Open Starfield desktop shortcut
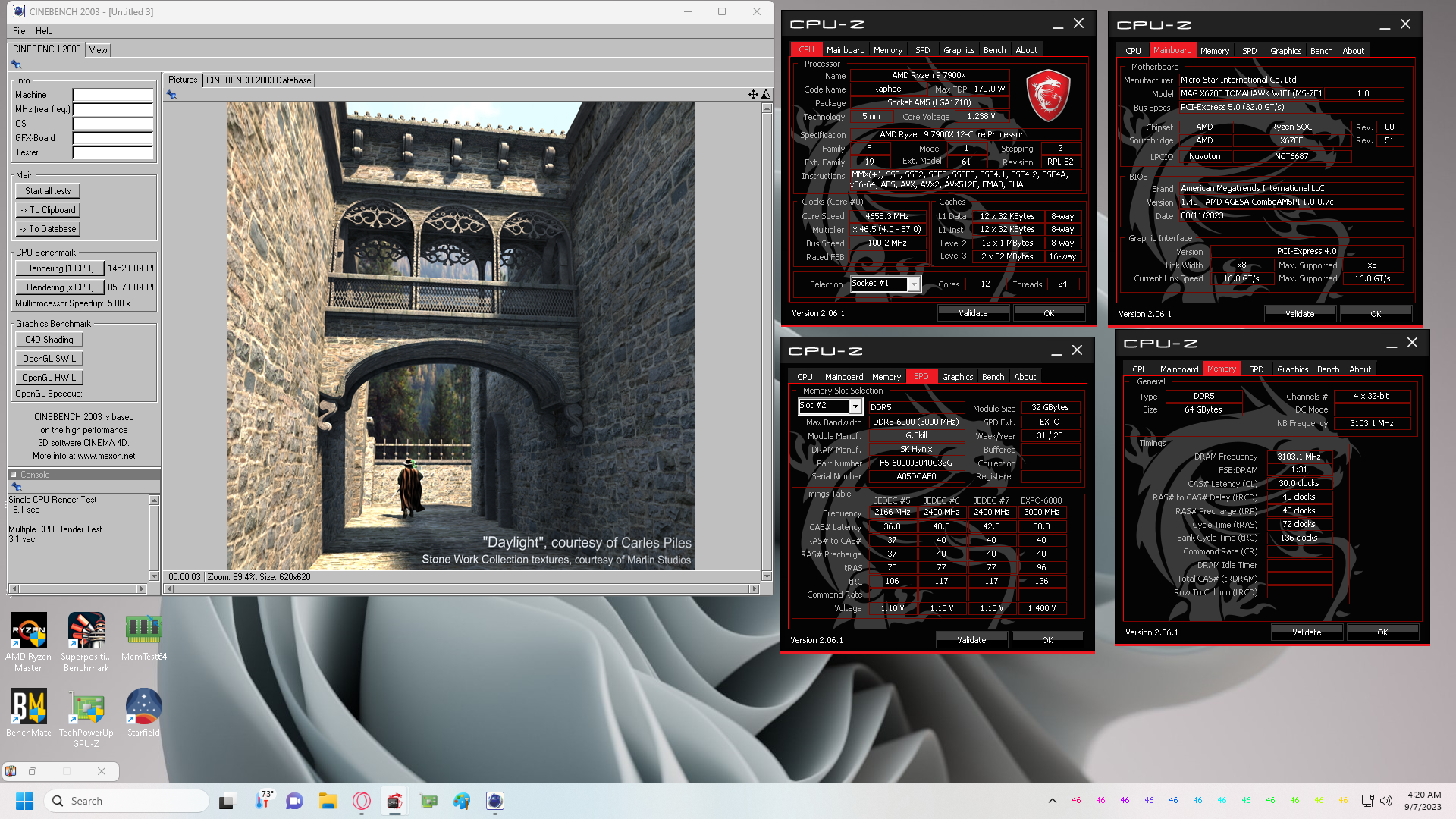The width and height of the screenshot is (1456, 819). pyautogui.click(x=143, y=712)
